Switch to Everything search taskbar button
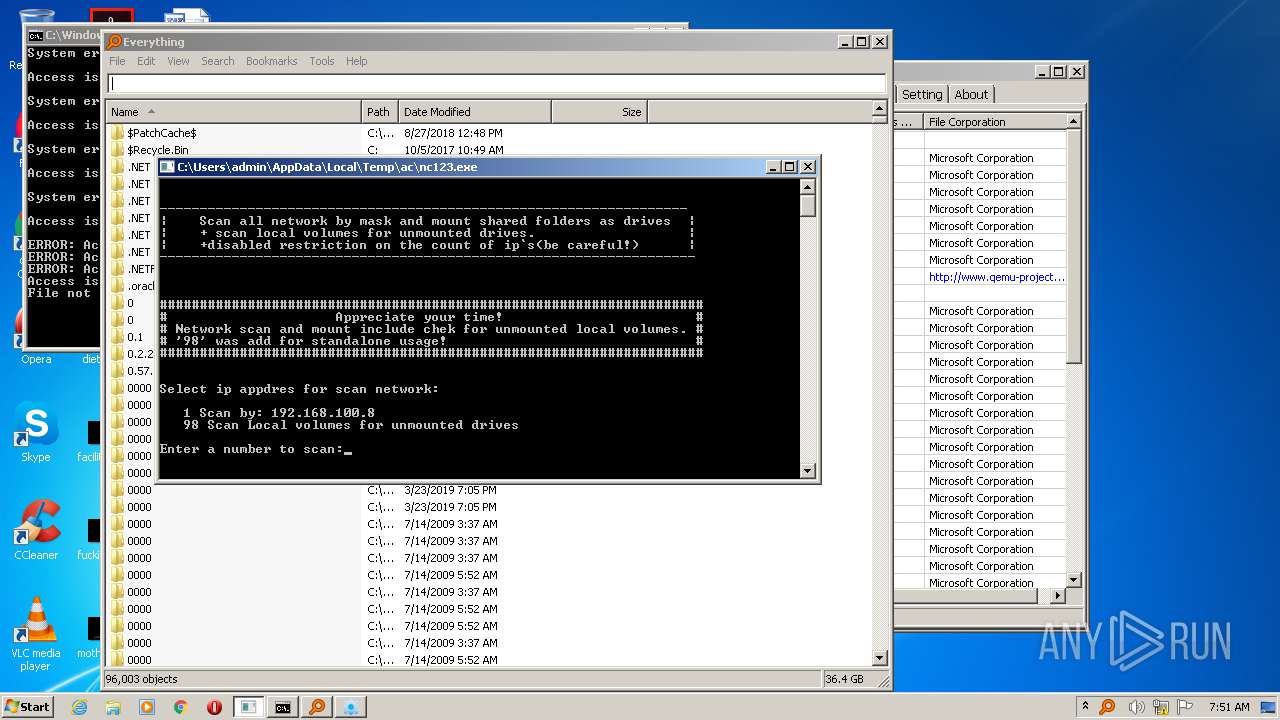 317,707
